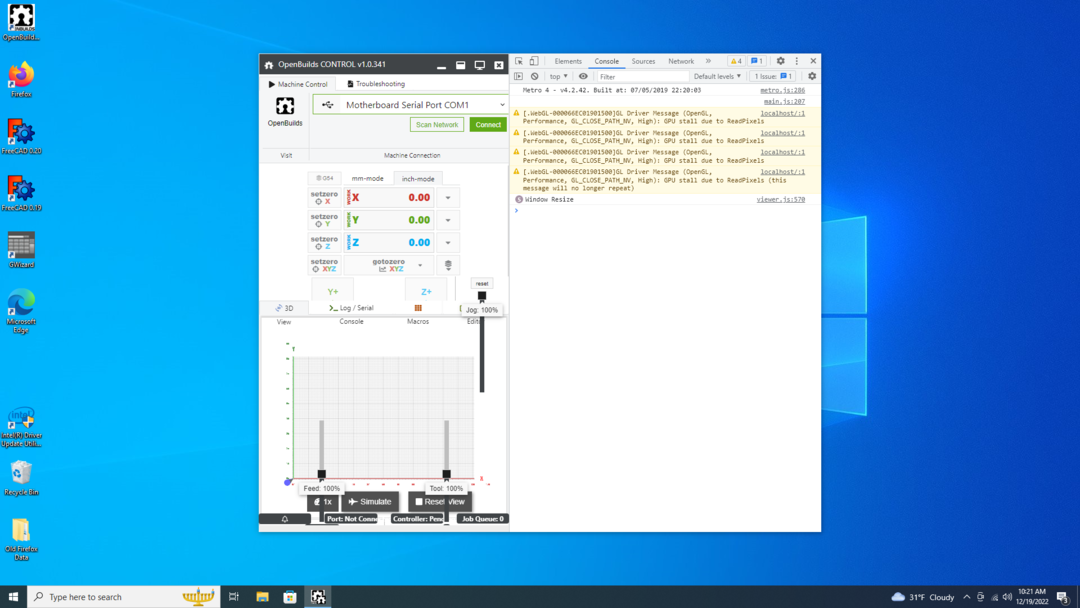Show the console sidebar panel icon
Viewport: 1080px width, 608px height.
point(519,76)
